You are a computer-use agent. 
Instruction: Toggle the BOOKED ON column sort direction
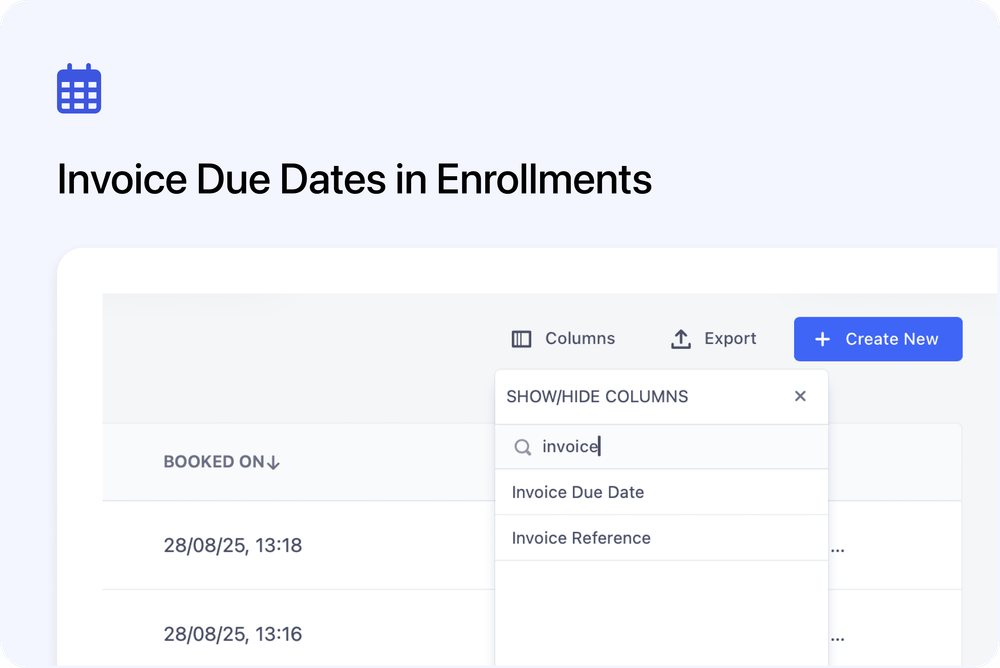[272, 461]
